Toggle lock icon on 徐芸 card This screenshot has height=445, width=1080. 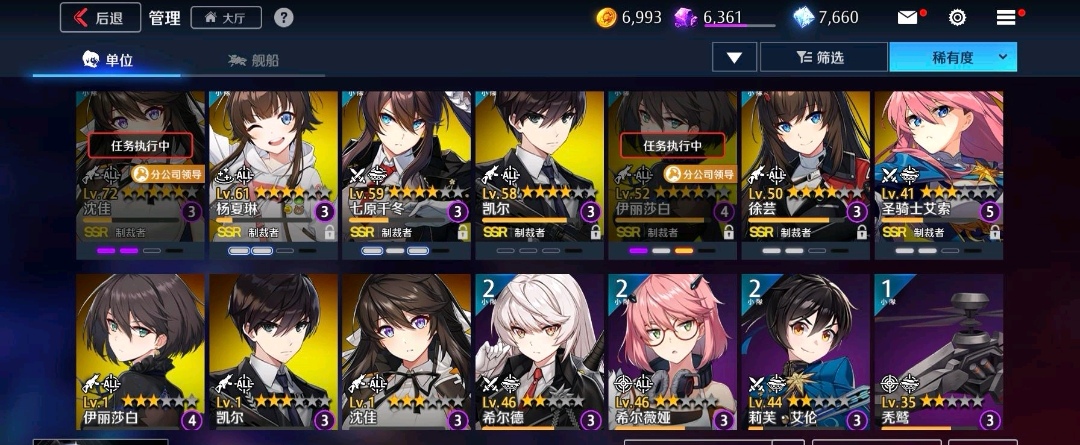[x=861, y=233]
